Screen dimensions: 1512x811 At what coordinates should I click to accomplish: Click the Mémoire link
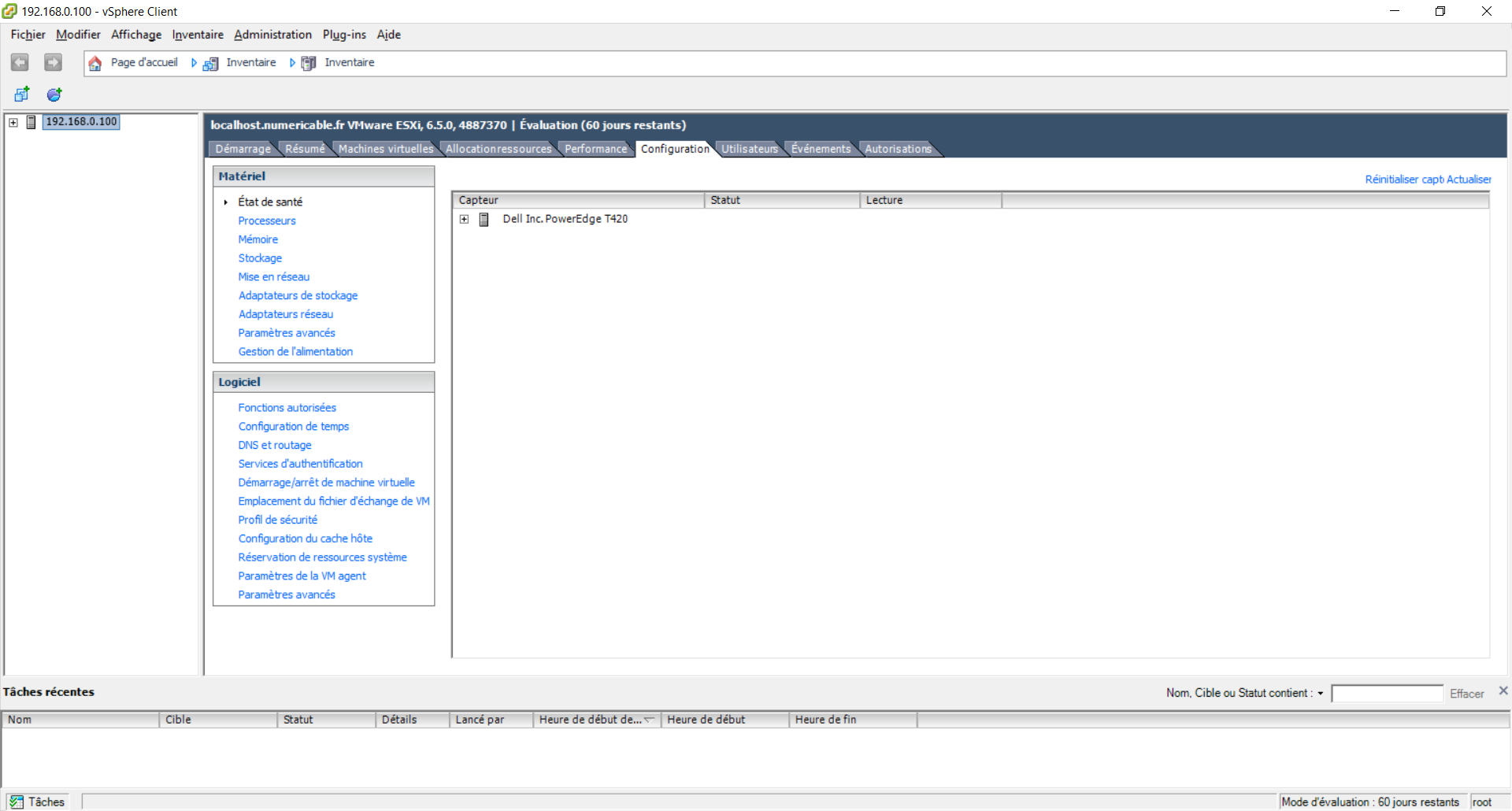pos(258,239)
